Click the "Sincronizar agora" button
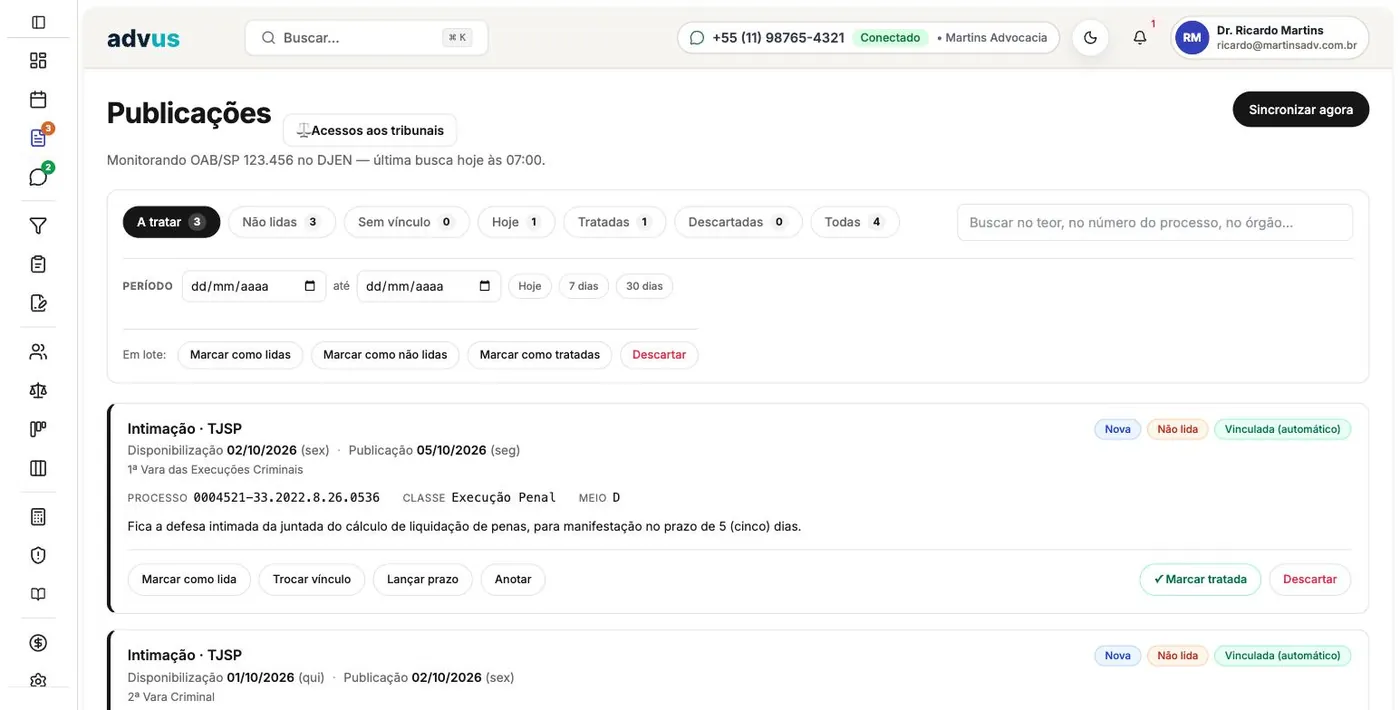The image size is (1400, 710). coord(1301,109)
